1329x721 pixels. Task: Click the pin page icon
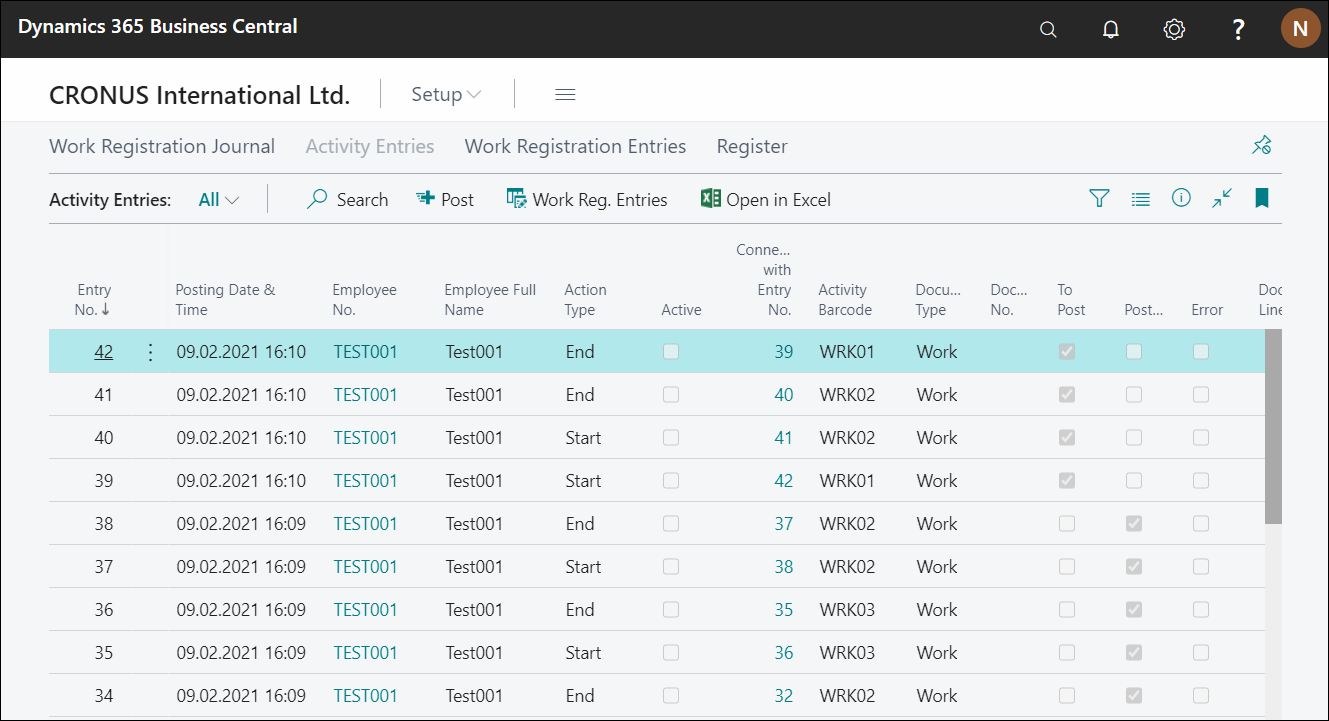1262,146
